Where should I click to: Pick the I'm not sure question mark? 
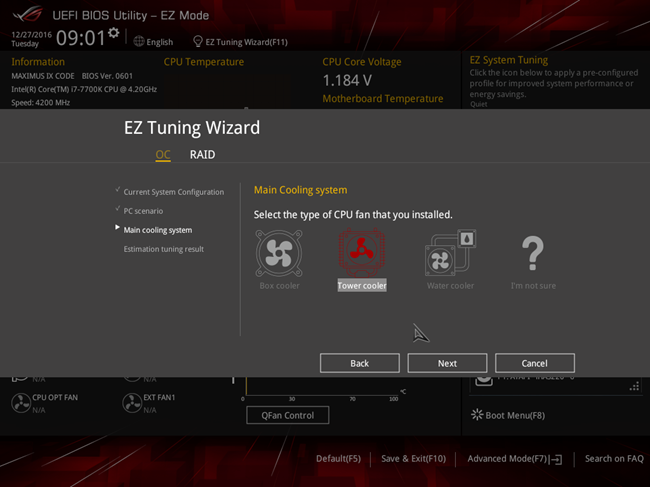533,253
